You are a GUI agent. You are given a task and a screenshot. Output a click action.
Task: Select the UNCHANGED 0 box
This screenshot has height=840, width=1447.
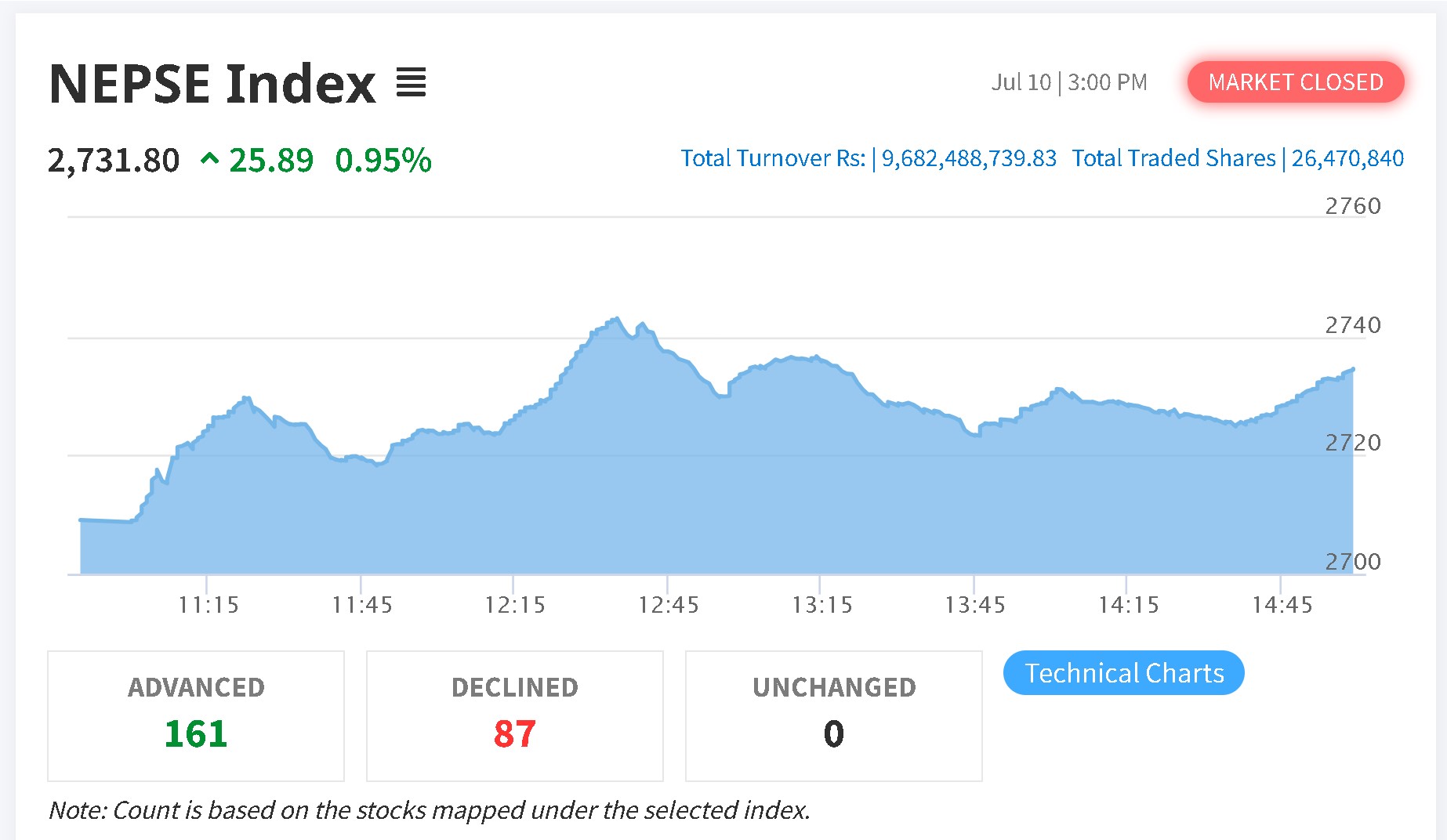pos(834,715)
